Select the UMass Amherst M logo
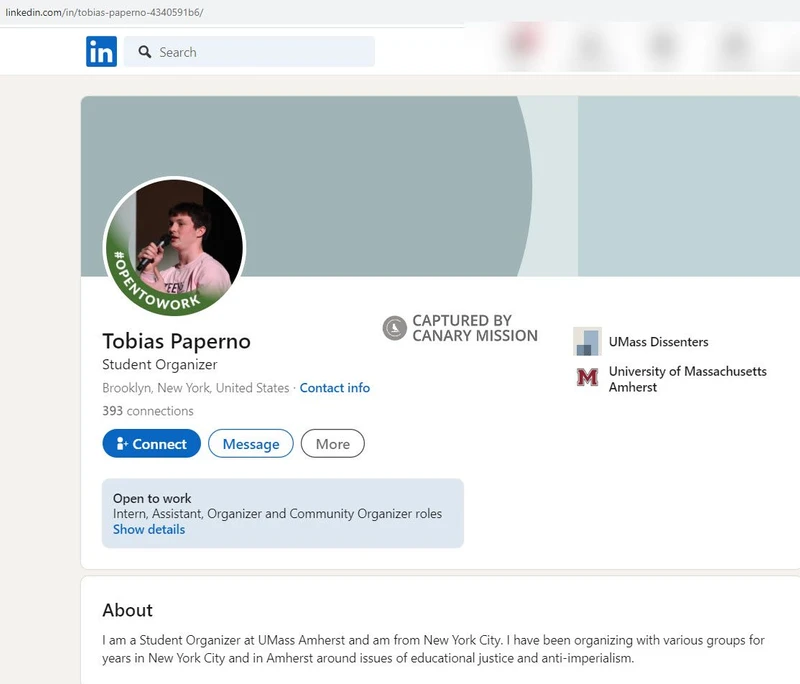The width and height of the screenshot is (800, 684). click(587, 377)
